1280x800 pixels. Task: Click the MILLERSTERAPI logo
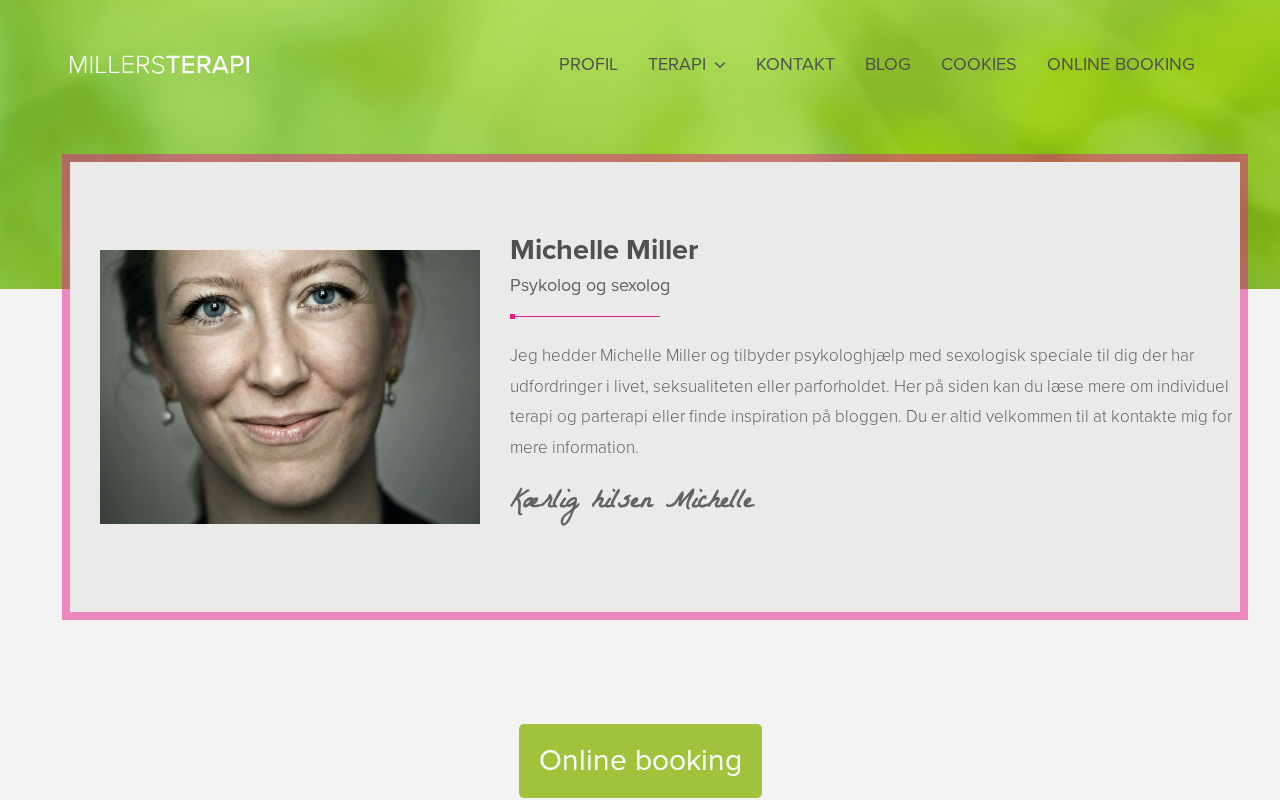click(x=160, y=65)
